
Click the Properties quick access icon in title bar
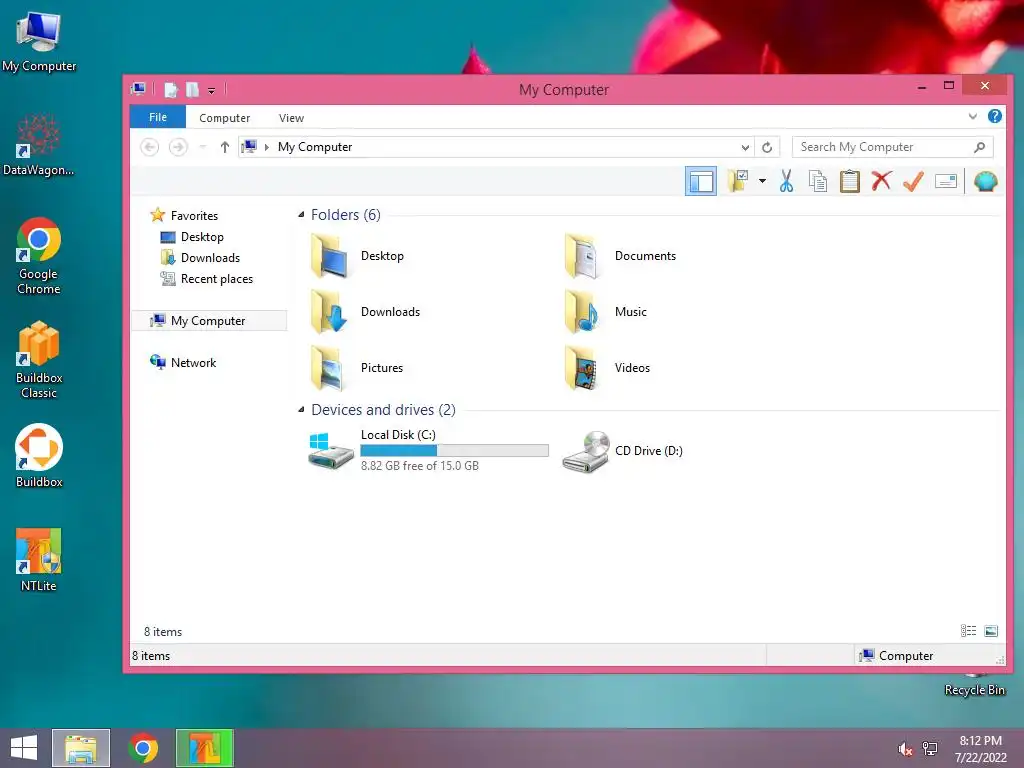coord(170,89)
